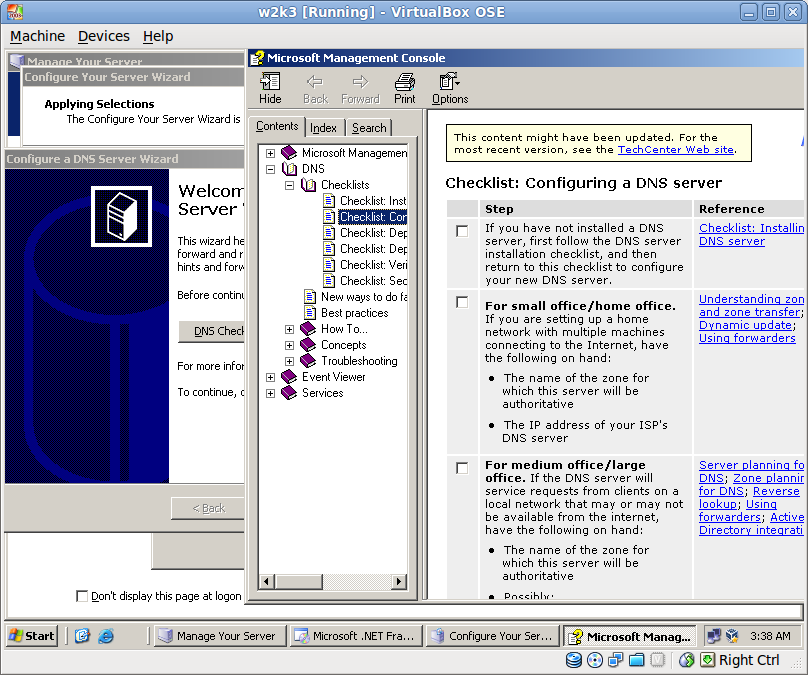Check the medium office/large office box
Screen dimensions: 808x675
click(x=462, y=468)
